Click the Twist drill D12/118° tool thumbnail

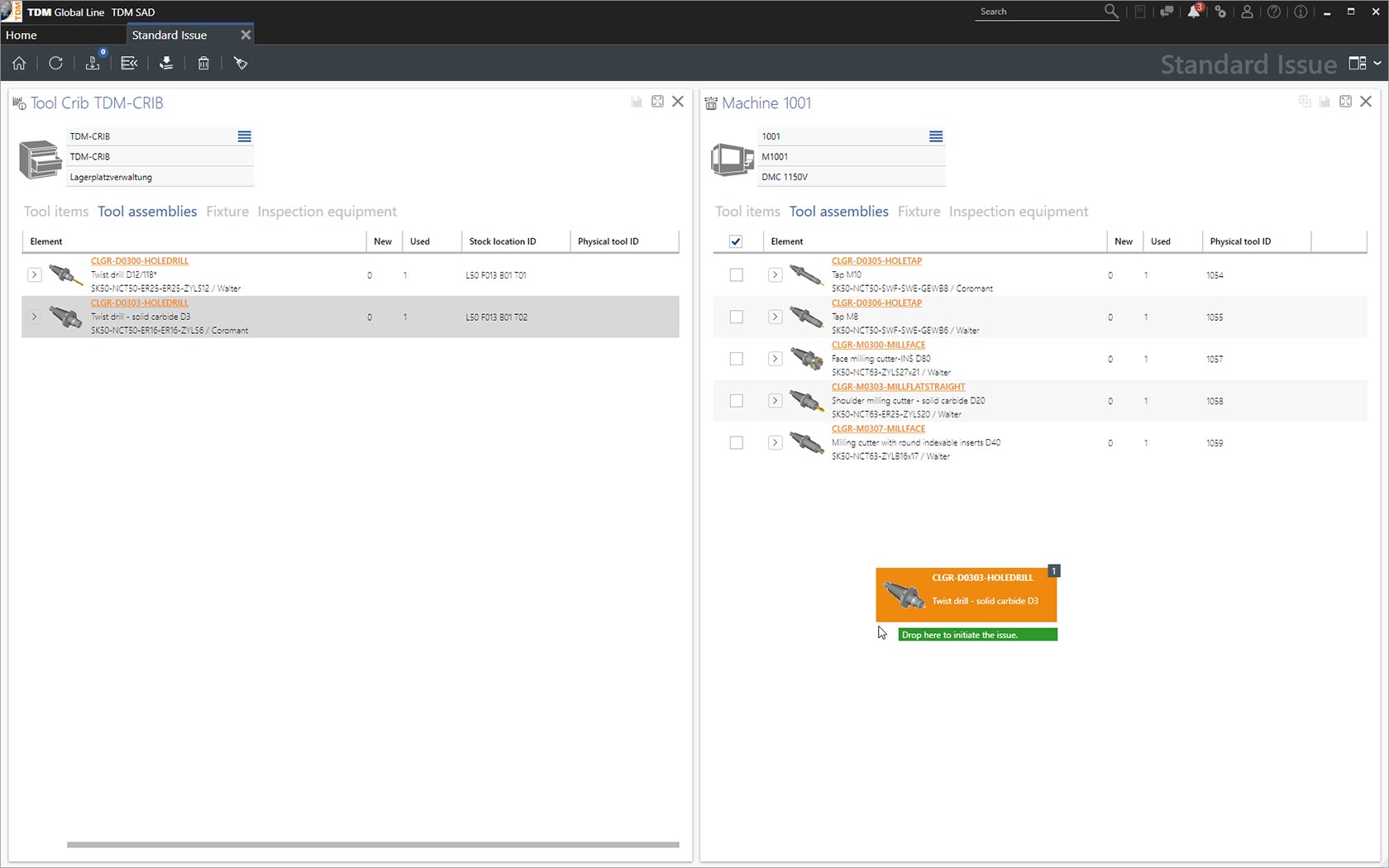[65, 274]
